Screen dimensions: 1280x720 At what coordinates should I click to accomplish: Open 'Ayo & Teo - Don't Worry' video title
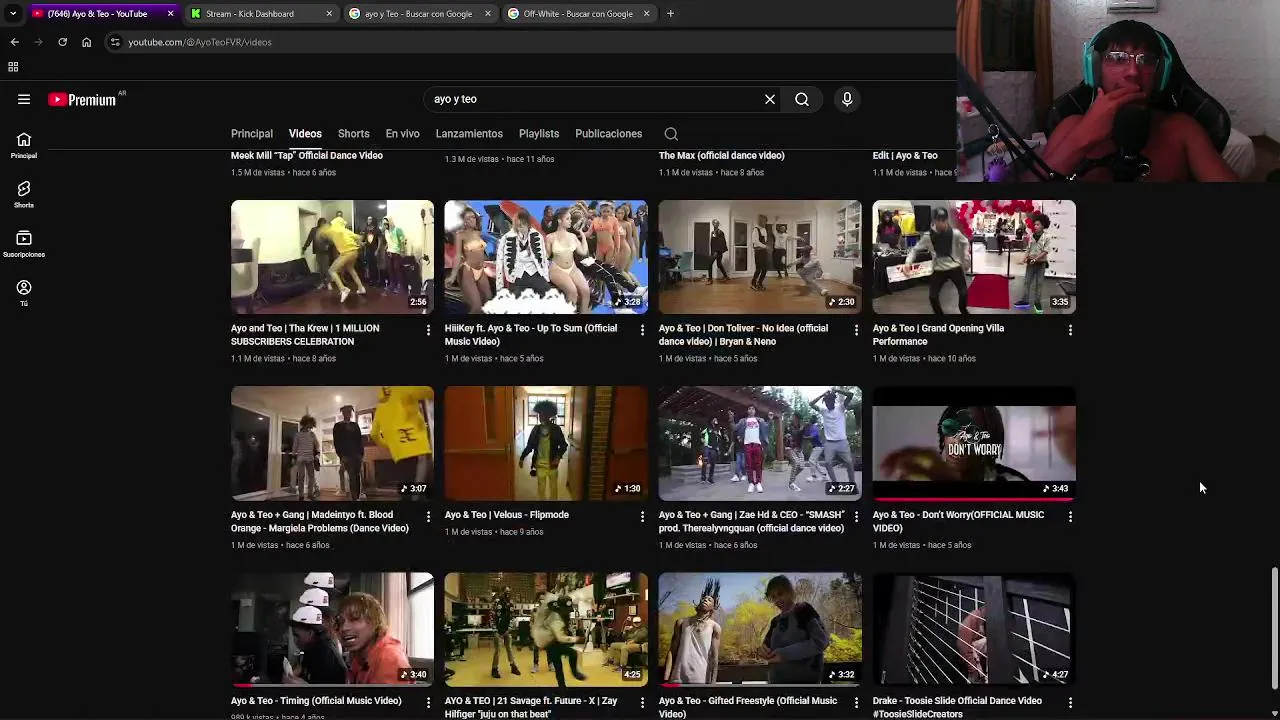coord(958,521)
